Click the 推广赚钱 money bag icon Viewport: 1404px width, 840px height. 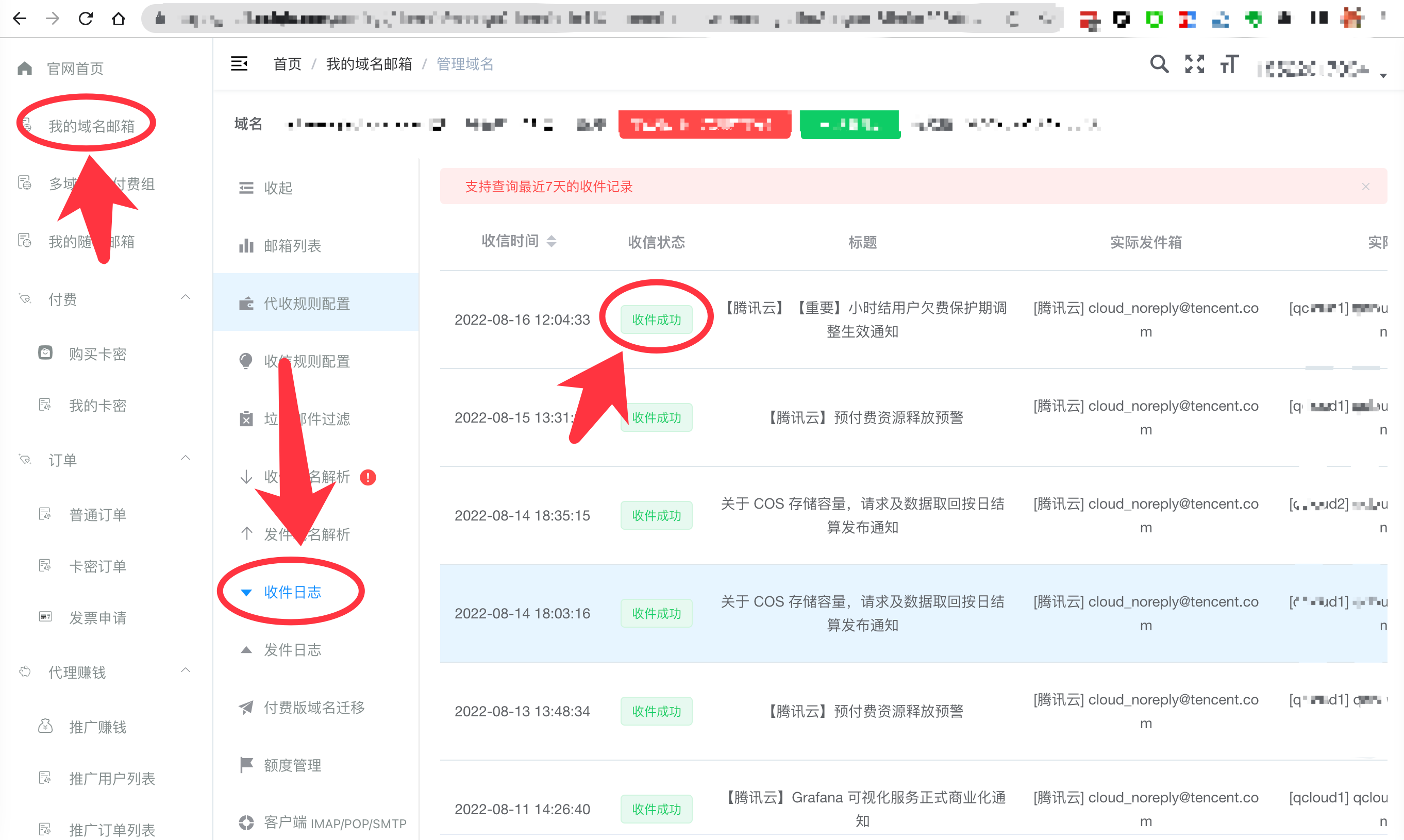pos(45,726)
